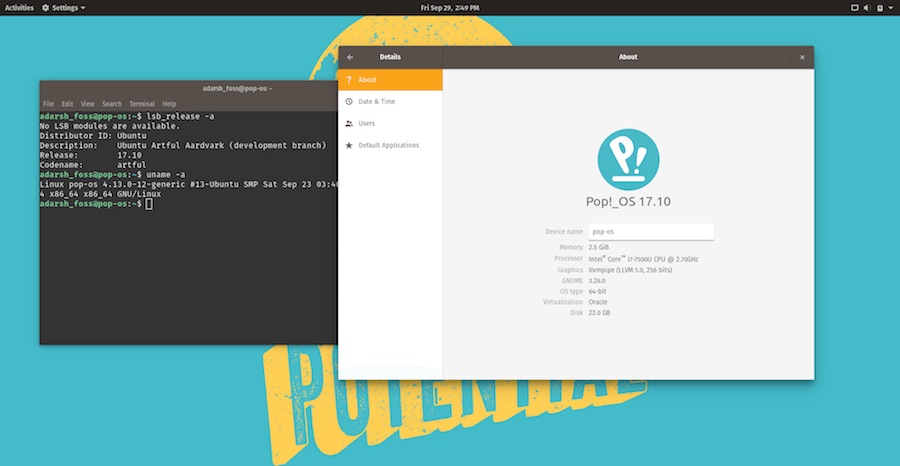The image size is (900, 466).
Task: Open the clock calendar in top bar
Action: point(449,8)
